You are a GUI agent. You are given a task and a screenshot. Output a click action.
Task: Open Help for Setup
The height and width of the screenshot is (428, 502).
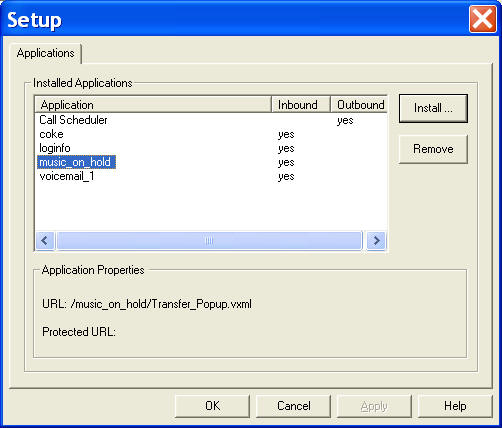(x=455, y=406)
